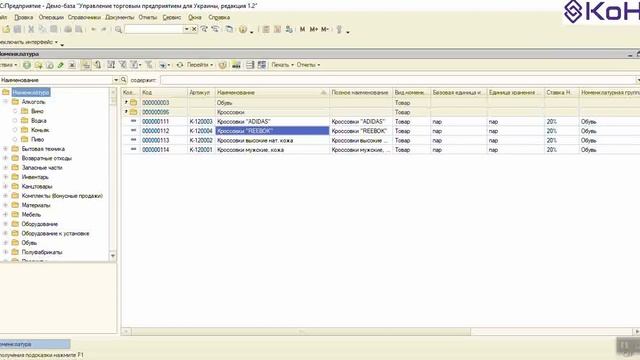Viewport: 640px width, 360px height.
Task: Click the Undo arrow icon
Action: [x=93, y=29]
